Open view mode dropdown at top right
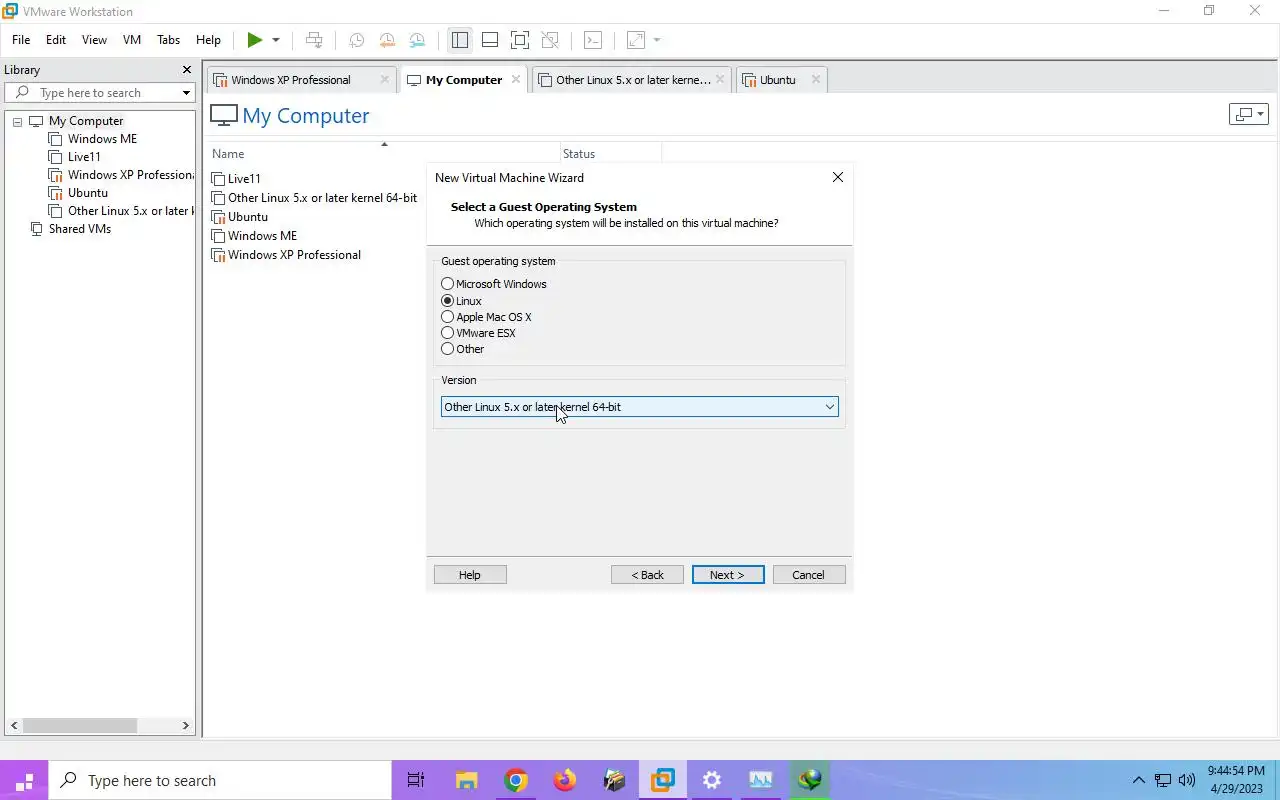 coord(1248,114)
